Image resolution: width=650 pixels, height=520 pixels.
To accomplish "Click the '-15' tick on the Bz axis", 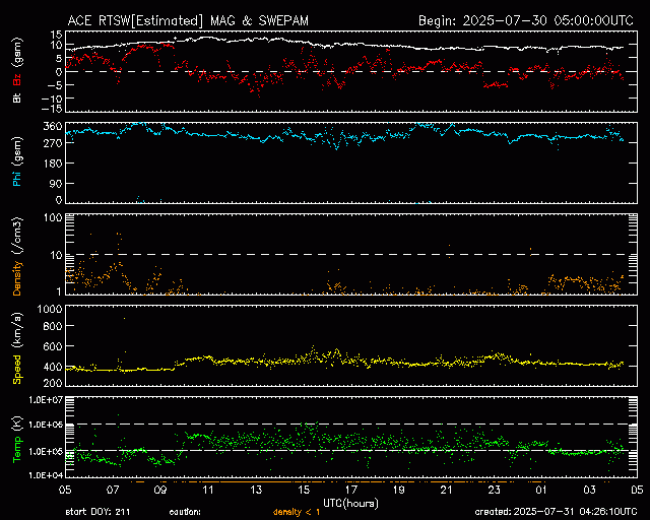I will (52, 108).
